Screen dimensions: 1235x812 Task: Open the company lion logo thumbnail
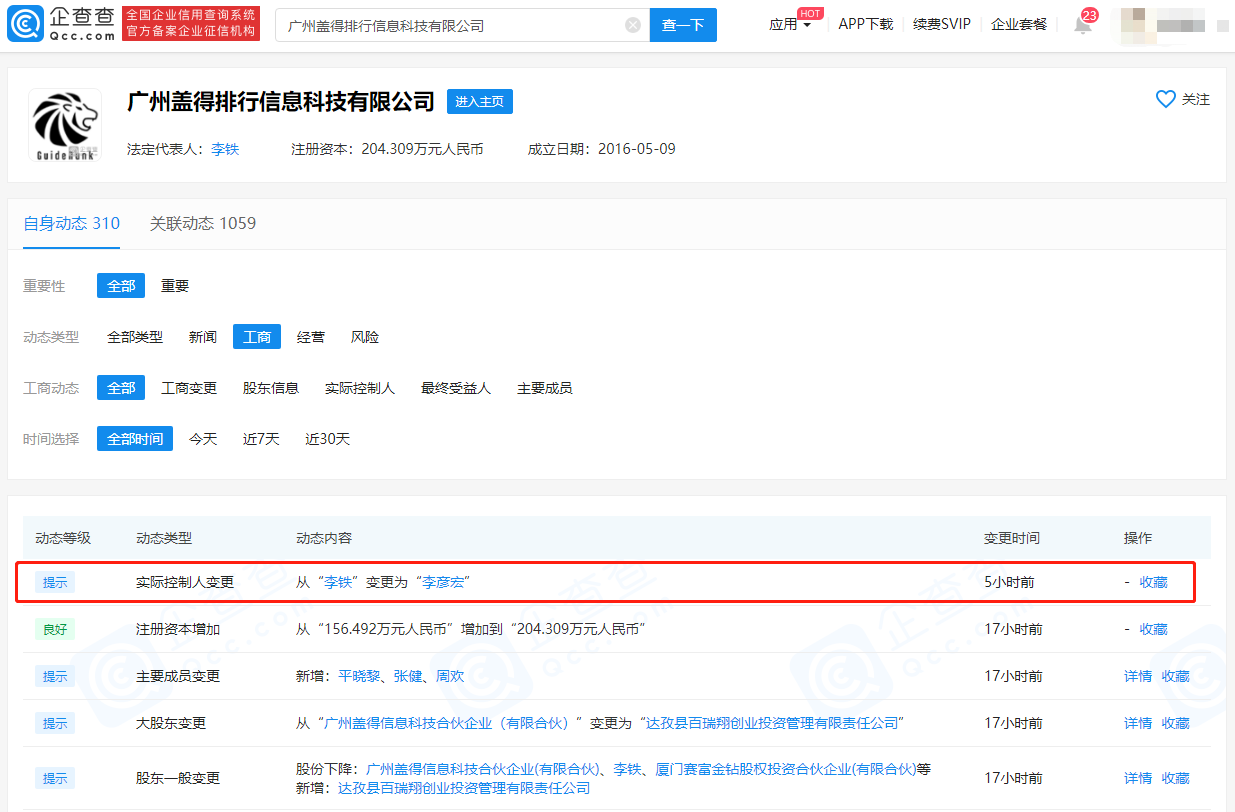tap(65, 125)
